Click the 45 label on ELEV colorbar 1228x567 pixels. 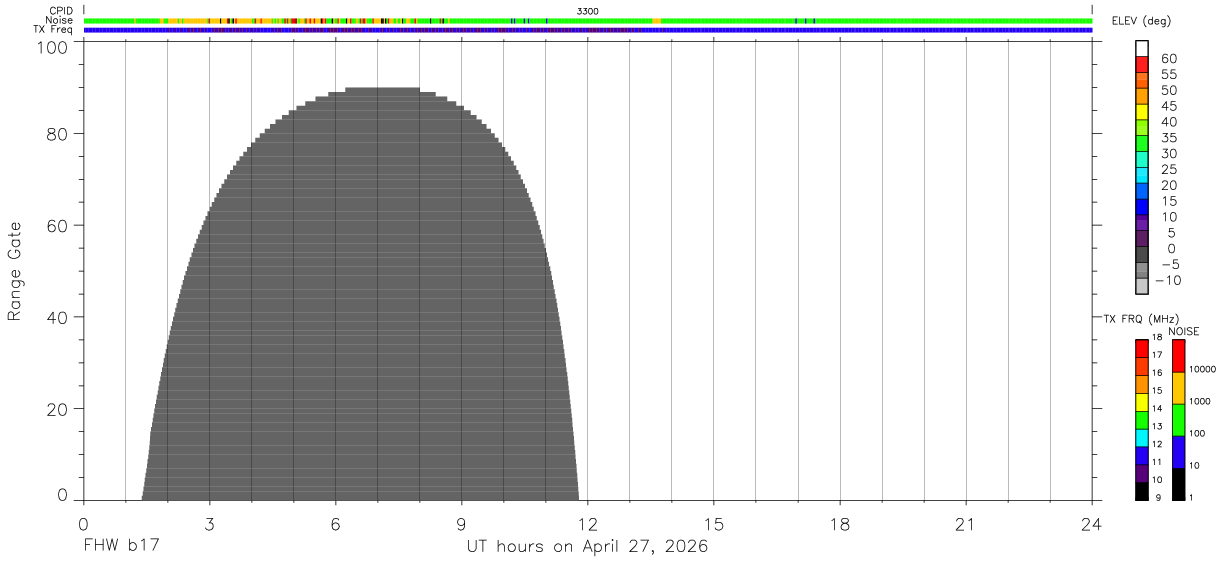click(1170, 106)
